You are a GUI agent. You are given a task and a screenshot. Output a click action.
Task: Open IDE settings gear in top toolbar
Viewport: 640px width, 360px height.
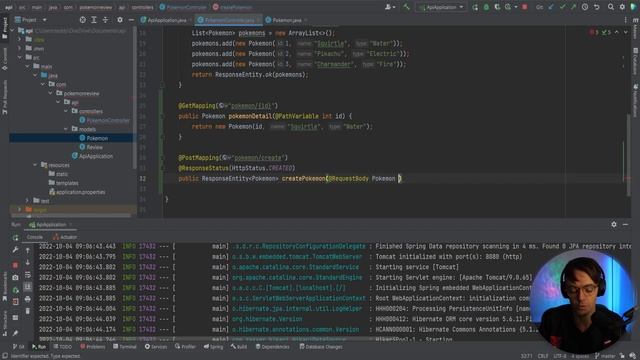click(x=622, y=7)
